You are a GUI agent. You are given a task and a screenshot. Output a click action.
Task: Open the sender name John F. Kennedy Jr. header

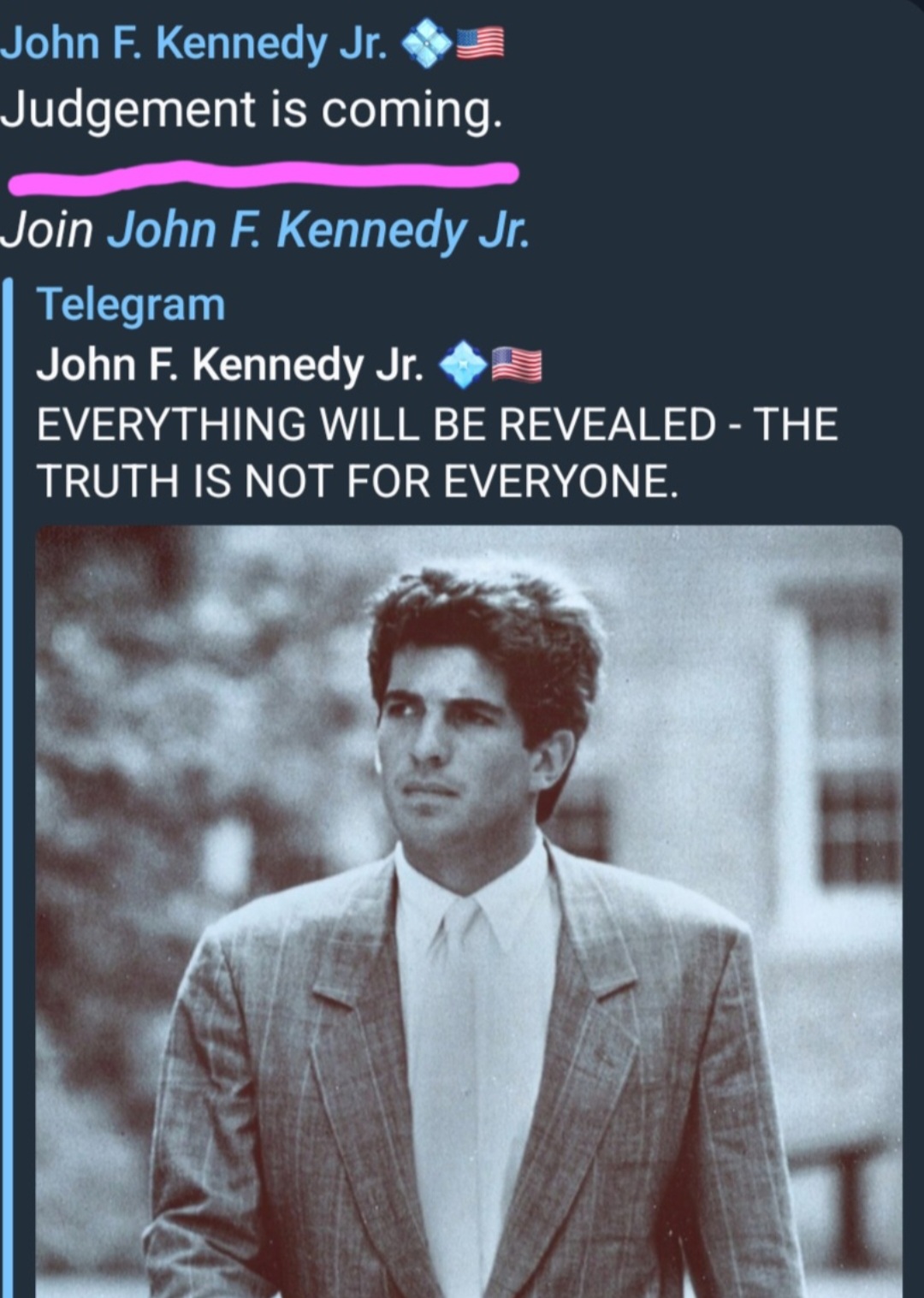193,44
